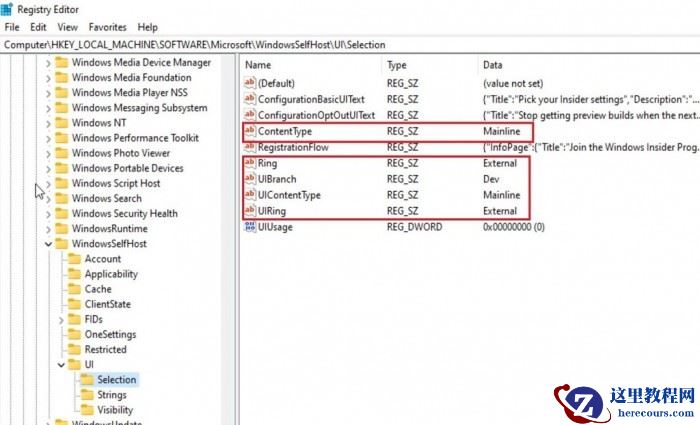700x425 pixels.
Task: Select the Strings folder icon
Action: 87,395
